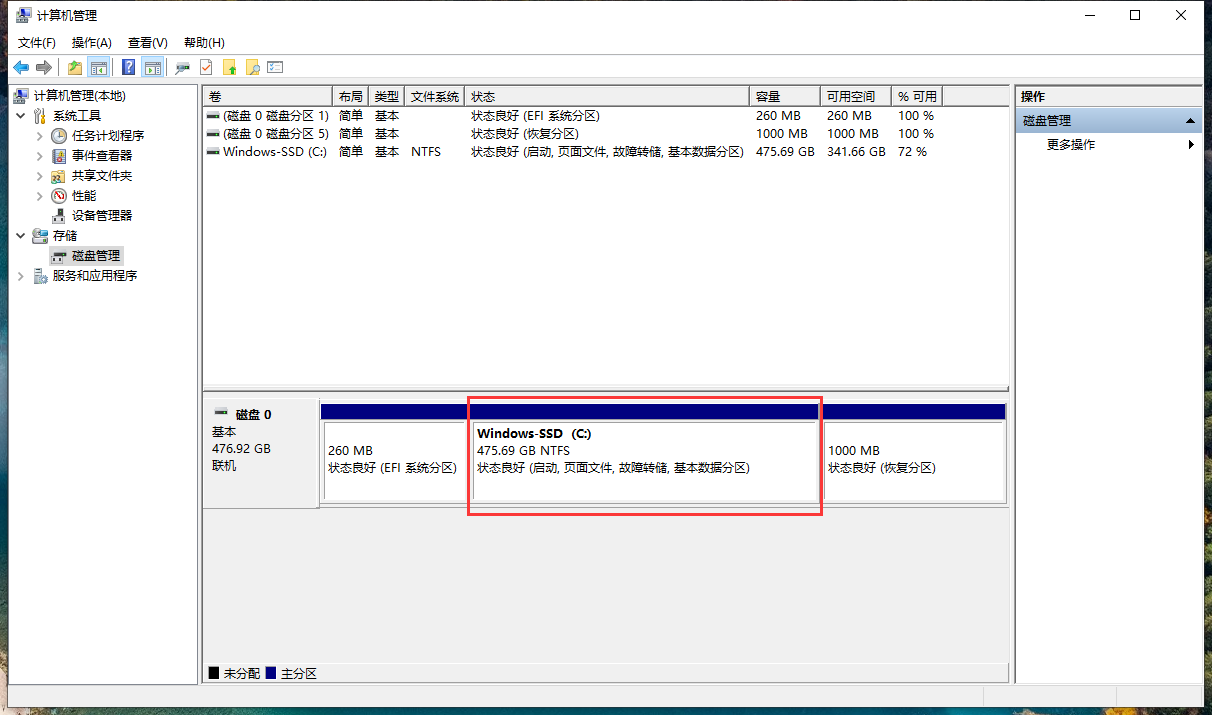Click the blue question mark Help icon
This screenshot has width=1212, height=715.
pyautogui.click(x=129, y=67)
